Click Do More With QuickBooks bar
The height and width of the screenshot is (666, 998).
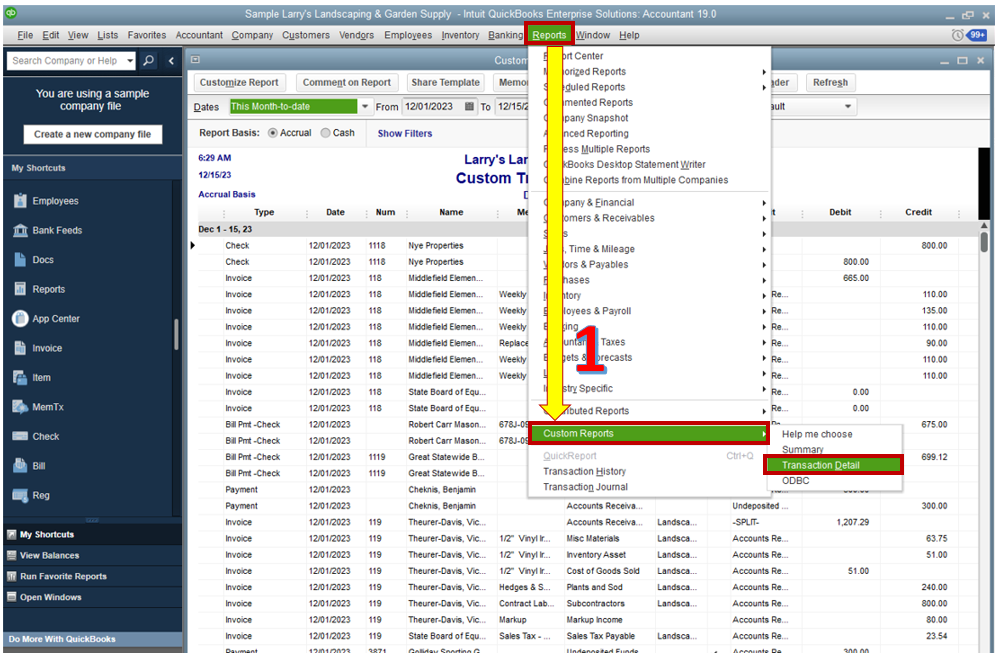point(92,639)
